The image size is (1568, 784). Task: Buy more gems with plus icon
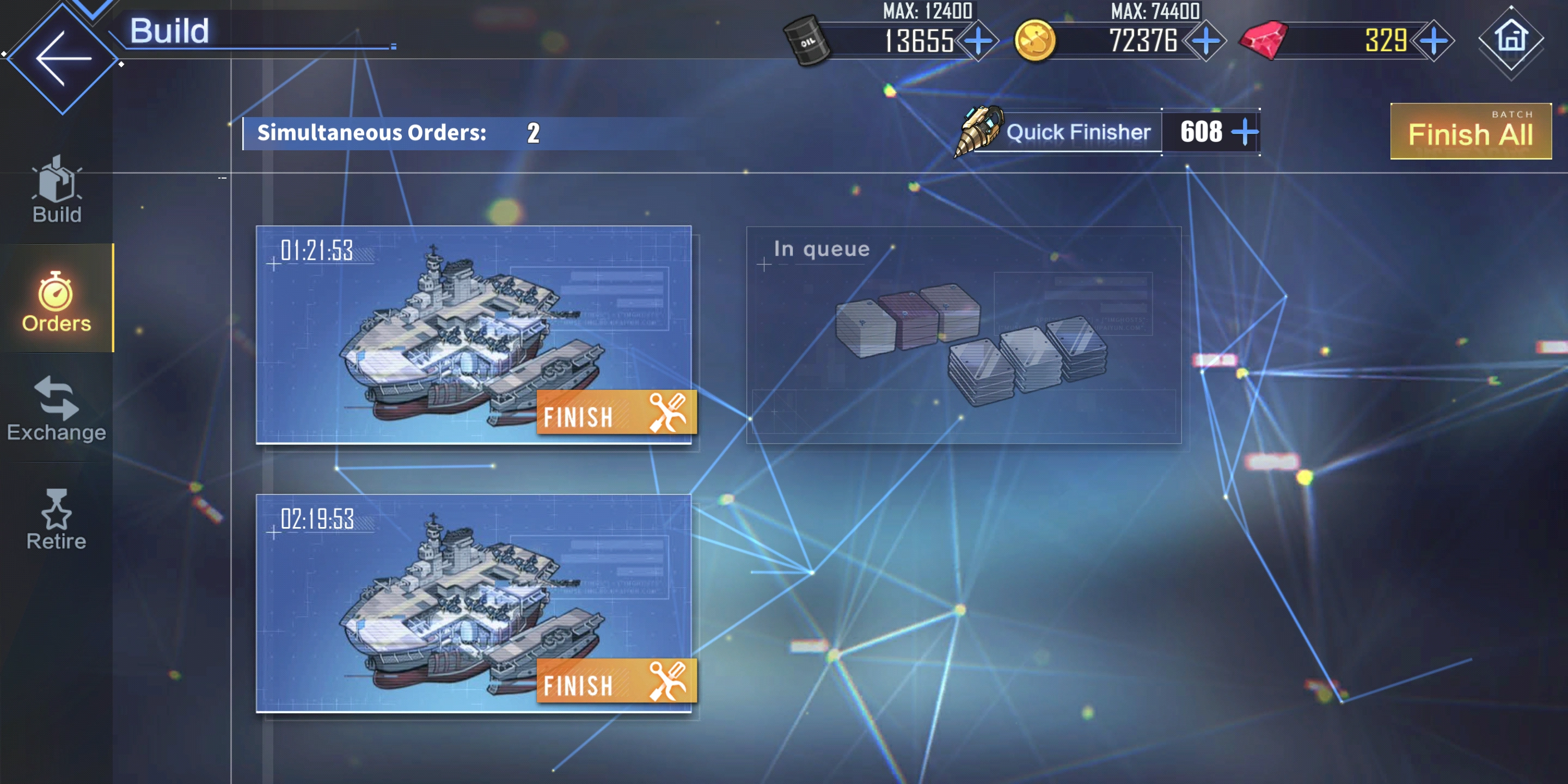[x=1434, y=41]
